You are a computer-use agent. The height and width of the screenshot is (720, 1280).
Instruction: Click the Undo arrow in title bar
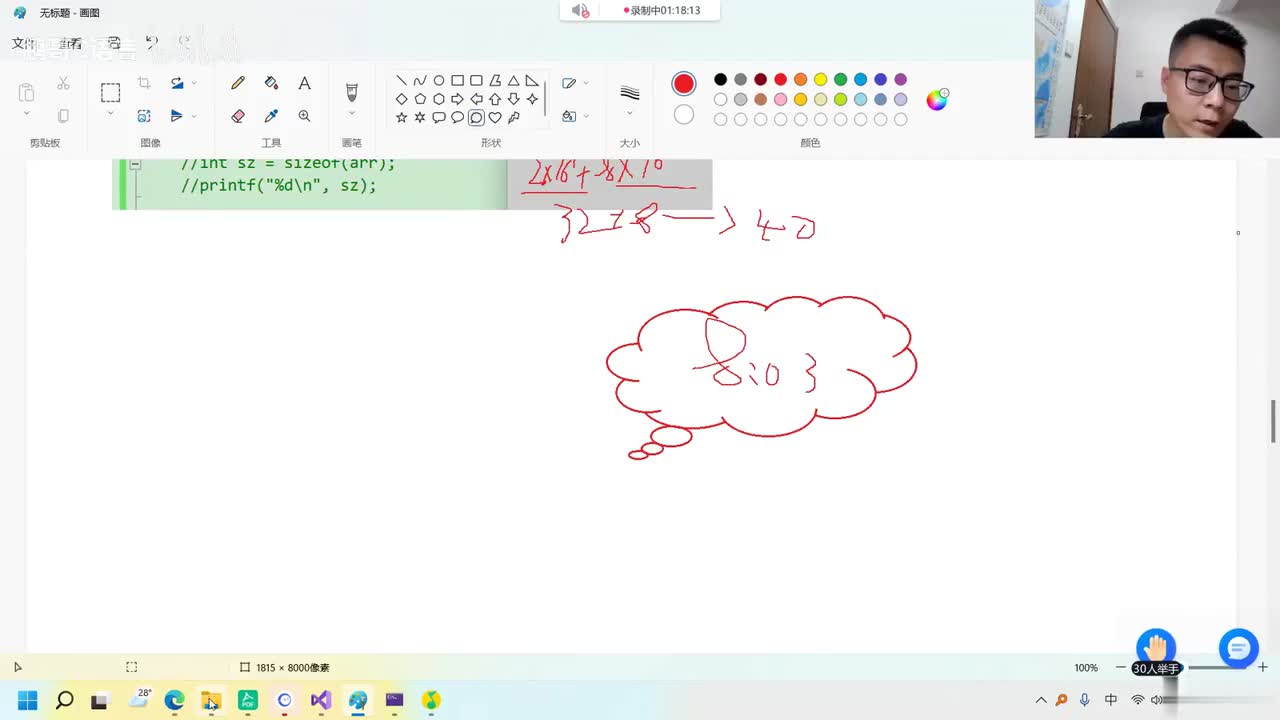(x=151, y=42)
